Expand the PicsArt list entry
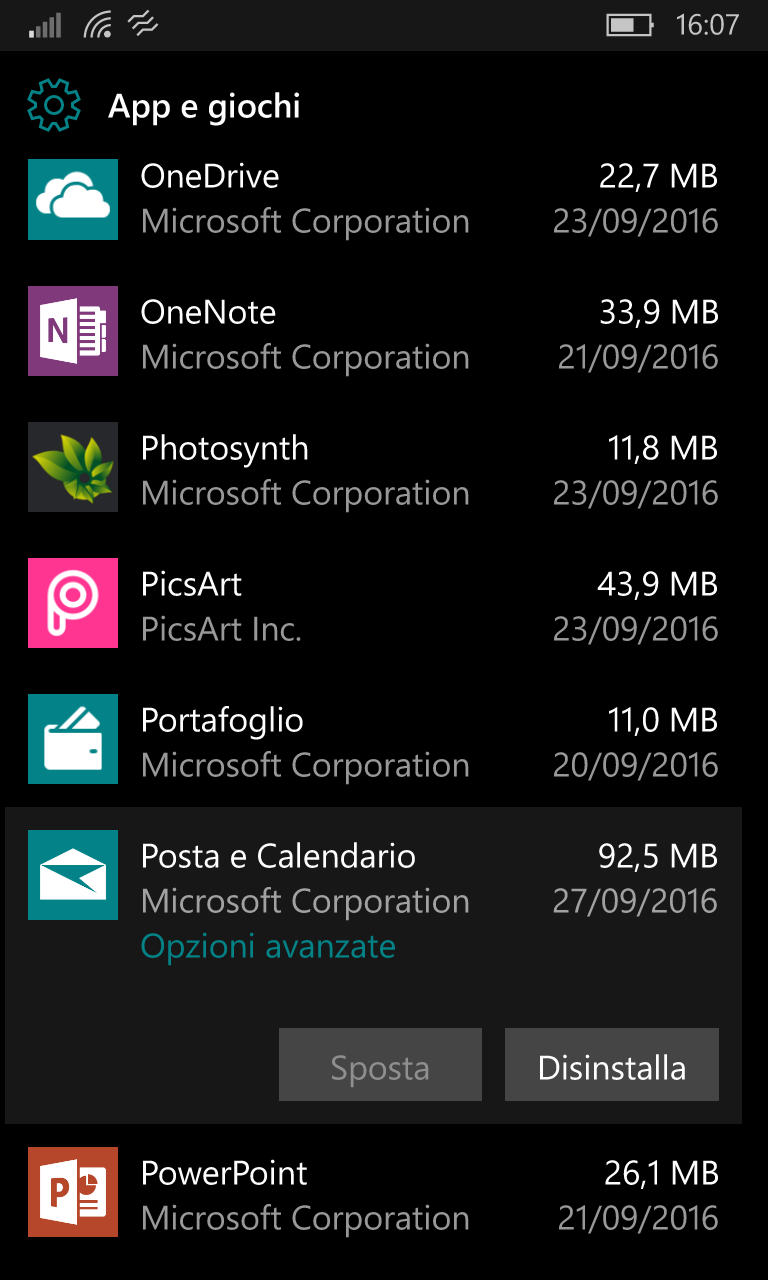Viewport: 768px width, 1280px height. point(384,604)
